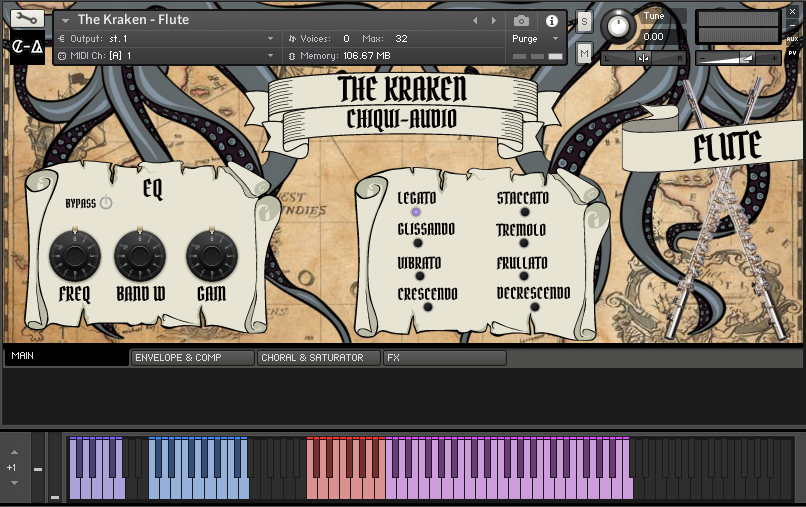Shift keyboard octave down arrow
The height and width of the screenshot is (507, 806).
tap(14, 483)
